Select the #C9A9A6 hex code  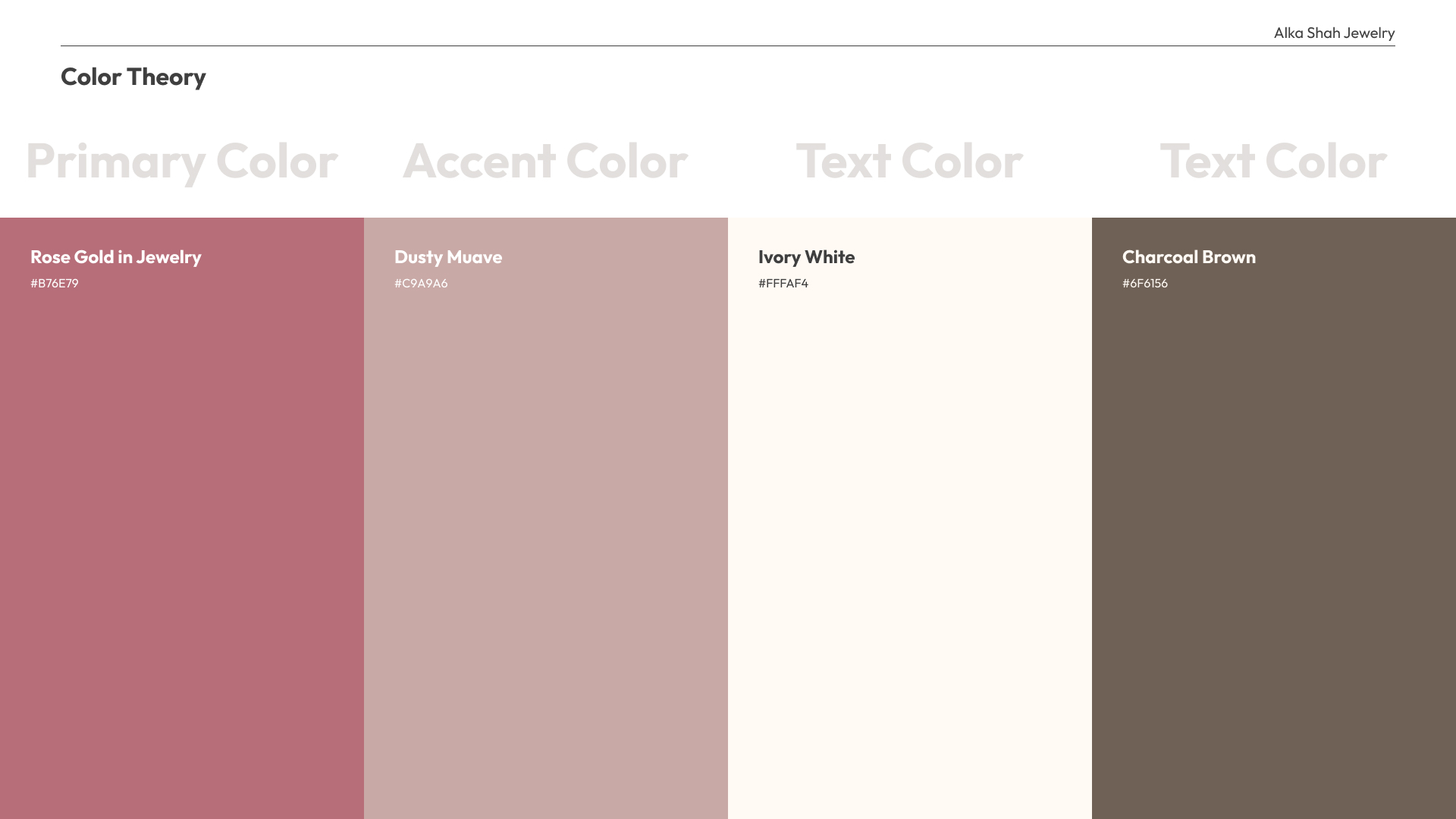coord(421,284)
